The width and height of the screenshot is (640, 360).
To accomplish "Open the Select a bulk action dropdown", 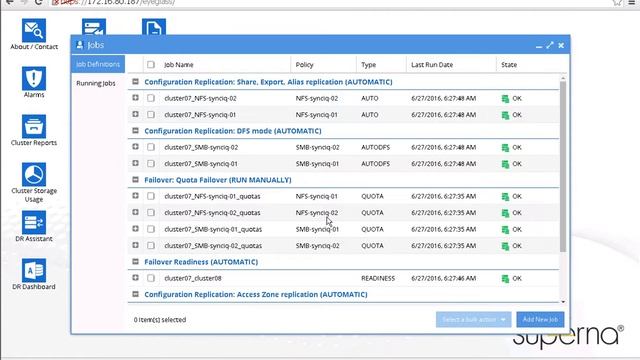I will point(473,320).
